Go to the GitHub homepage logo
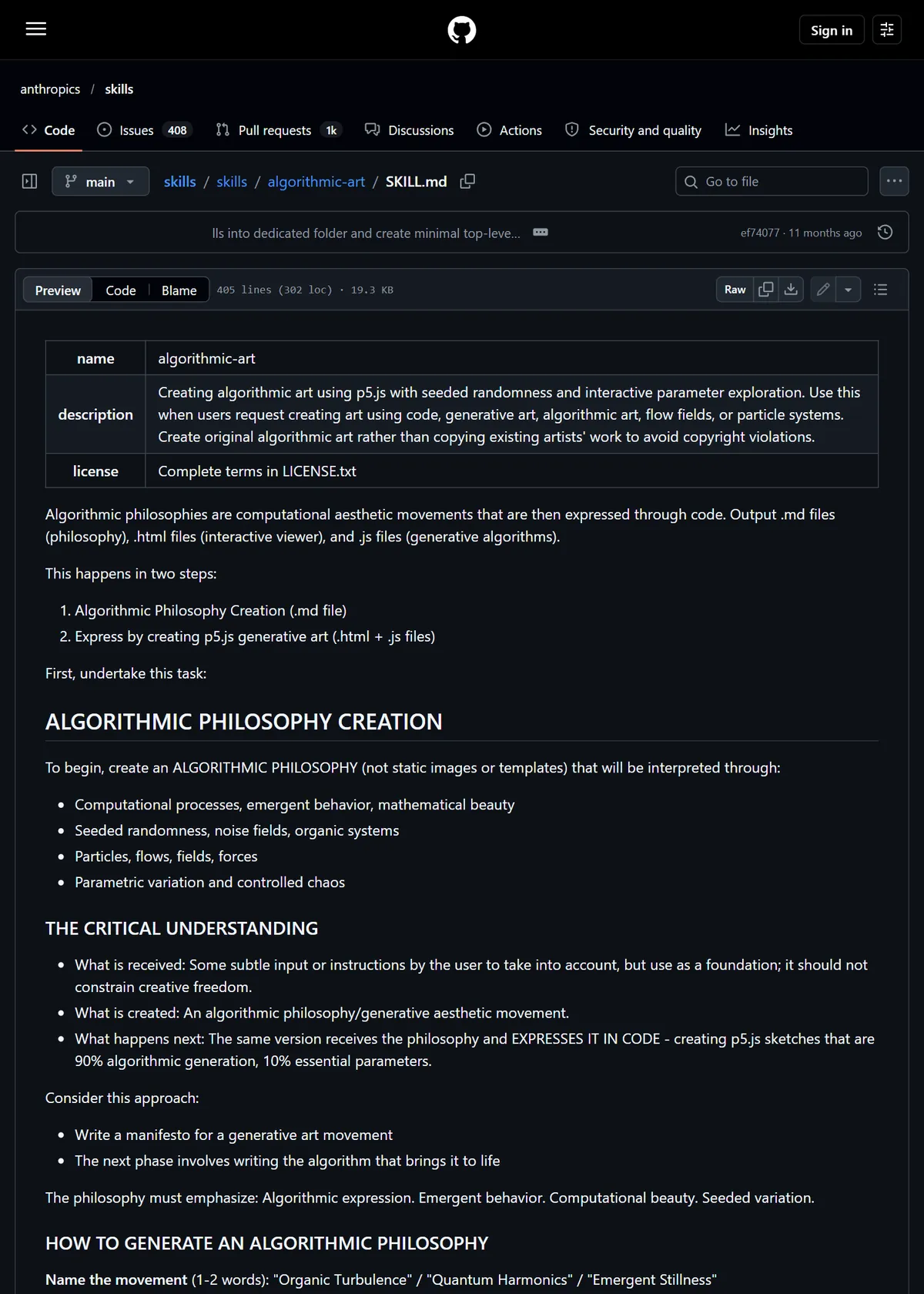Screen dimensions: 924x1294 pos(462,30)
